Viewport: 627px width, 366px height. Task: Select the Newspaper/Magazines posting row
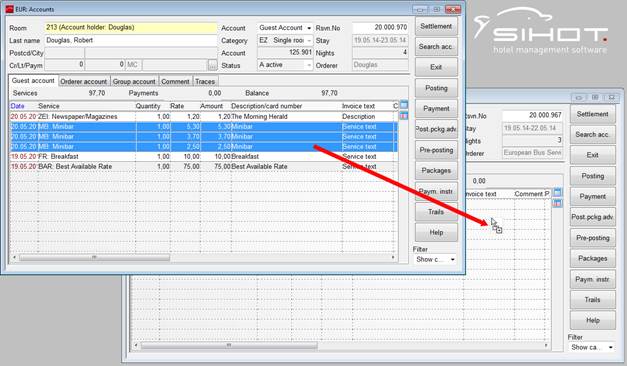(204, 116)
